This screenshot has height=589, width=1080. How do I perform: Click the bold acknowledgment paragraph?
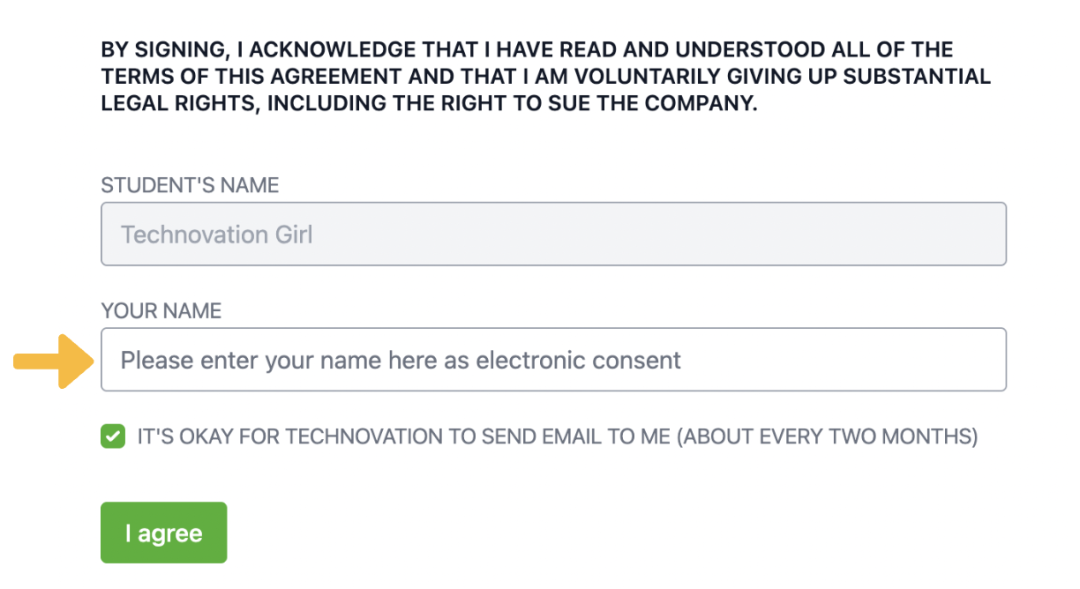(545, 76)
